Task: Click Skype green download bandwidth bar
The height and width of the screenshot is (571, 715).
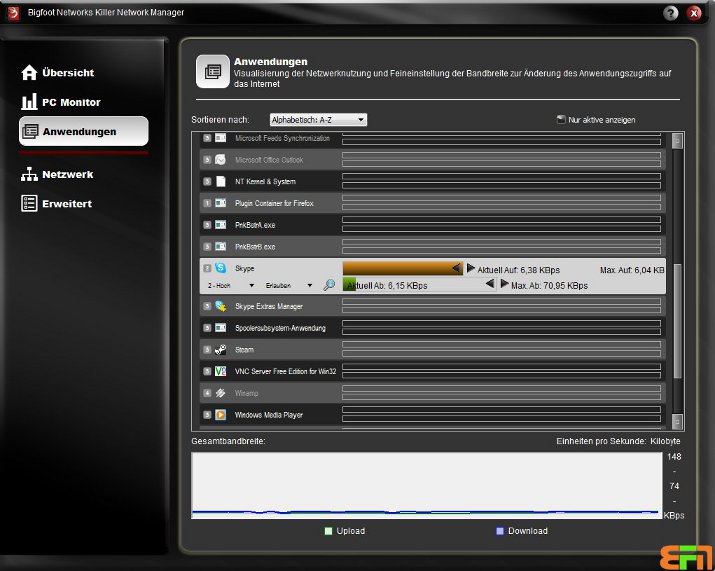Action: pyautogui.click(x=349, y=285)
